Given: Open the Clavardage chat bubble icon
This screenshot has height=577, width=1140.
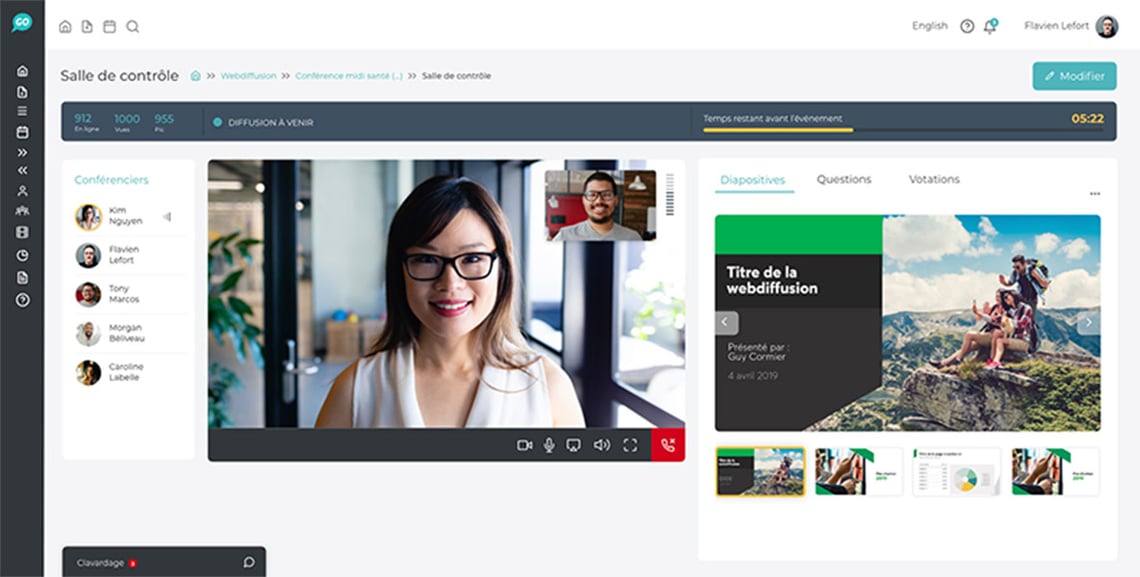Looking at the screenshot, I should [x=248, y=562].
